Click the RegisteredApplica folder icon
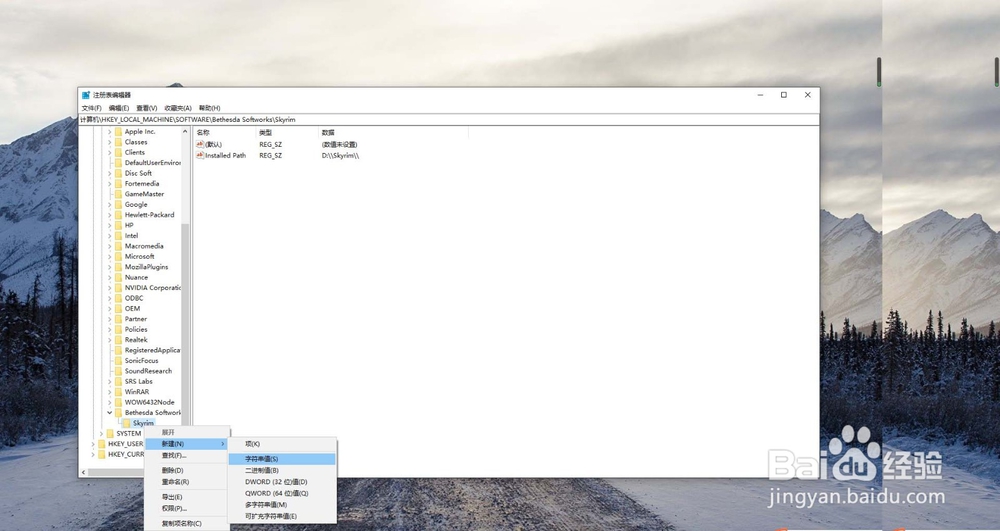The width and height of the screenshot is (1000, 531). coord(119,350)
